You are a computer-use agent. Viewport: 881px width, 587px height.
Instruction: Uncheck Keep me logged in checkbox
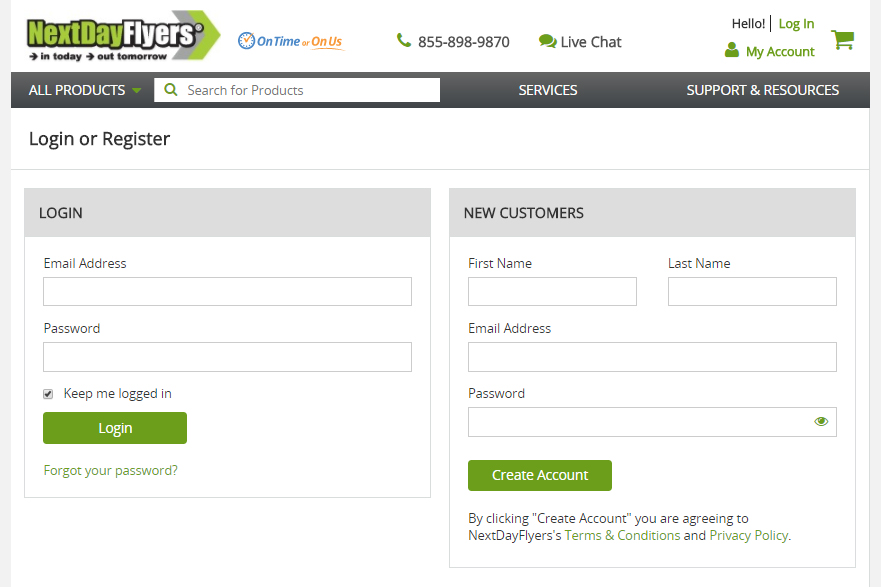pyautogui.click(x=48, y=394)
